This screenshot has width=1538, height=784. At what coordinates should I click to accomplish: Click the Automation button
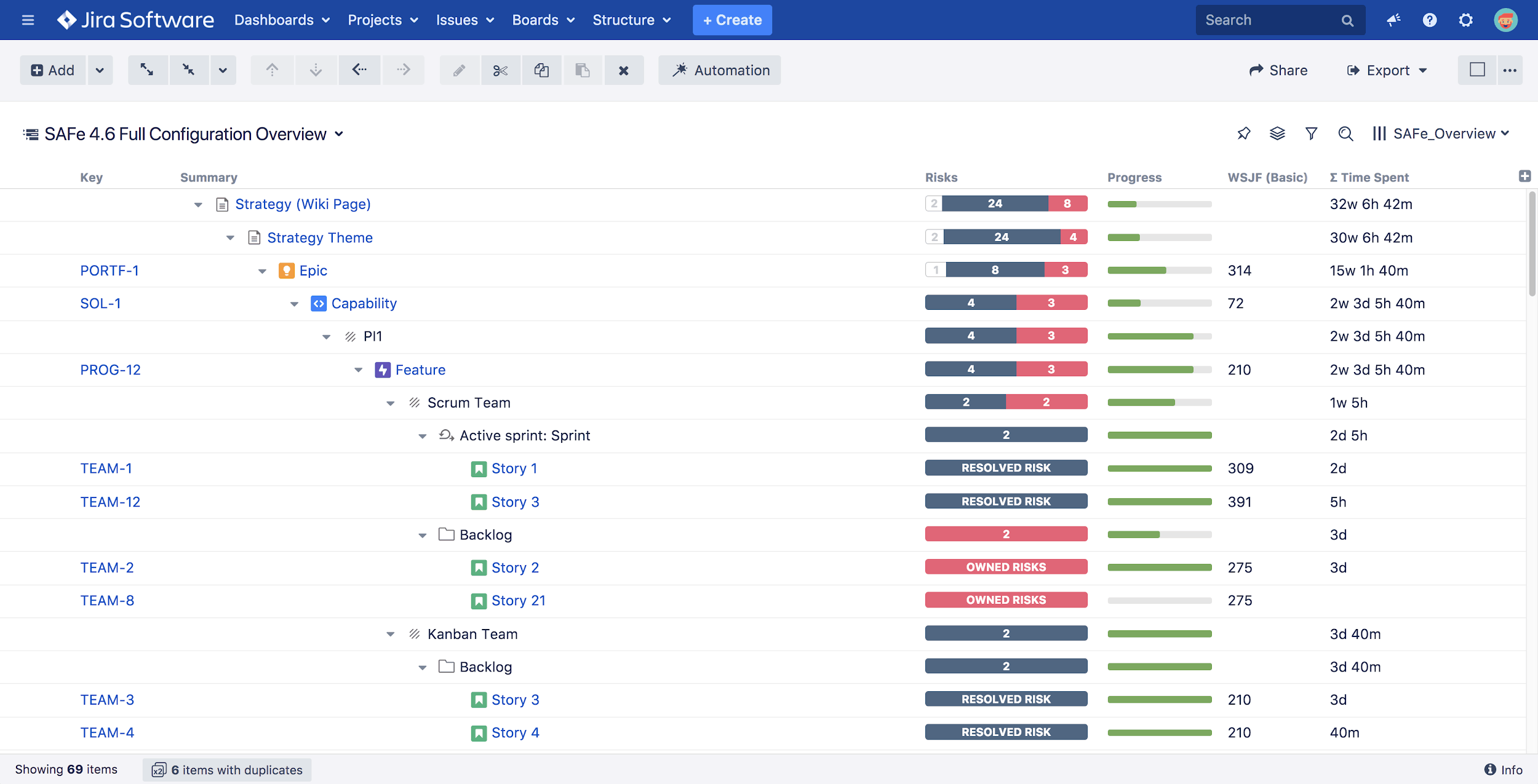720,70
